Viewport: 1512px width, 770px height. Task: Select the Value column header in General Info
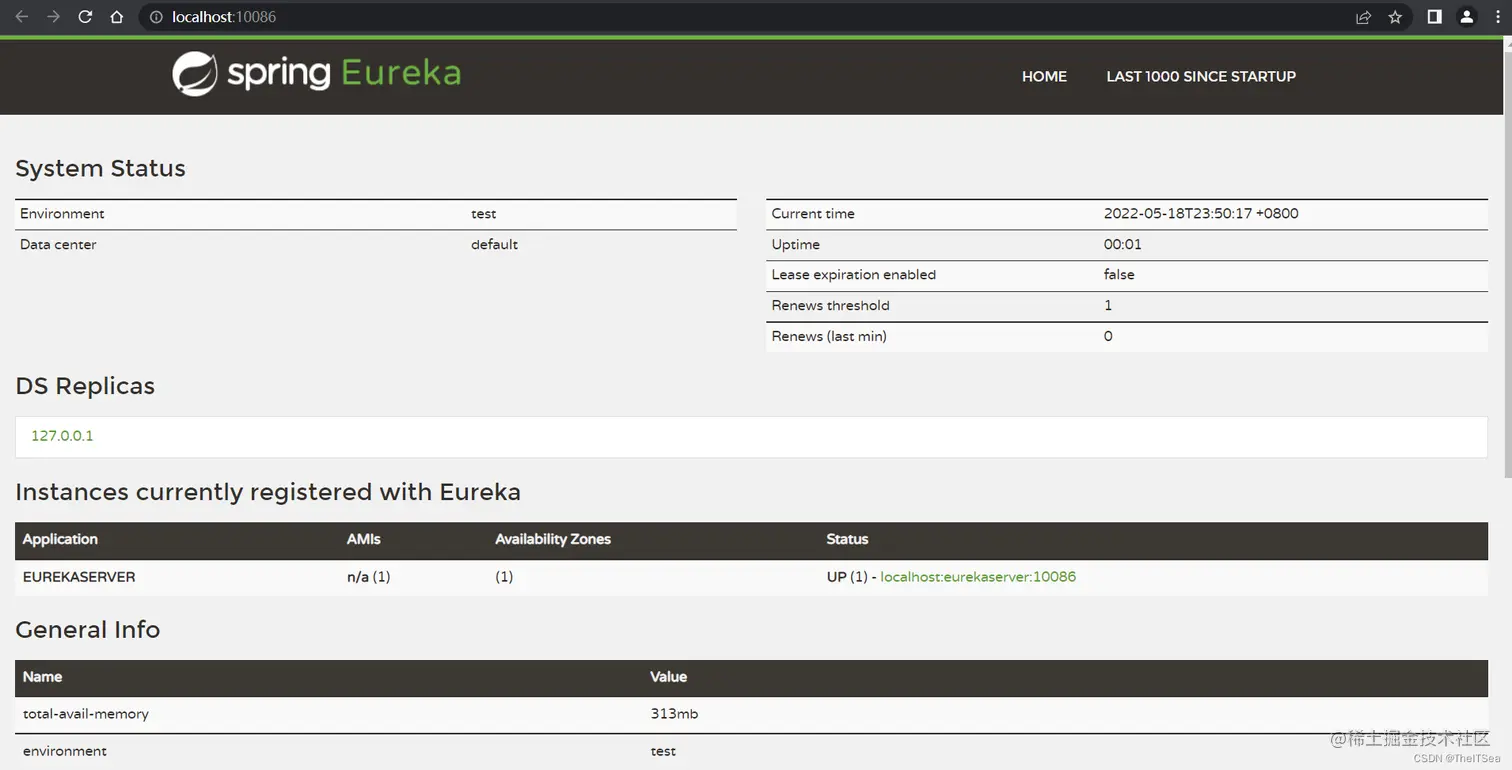click(668, 677)
